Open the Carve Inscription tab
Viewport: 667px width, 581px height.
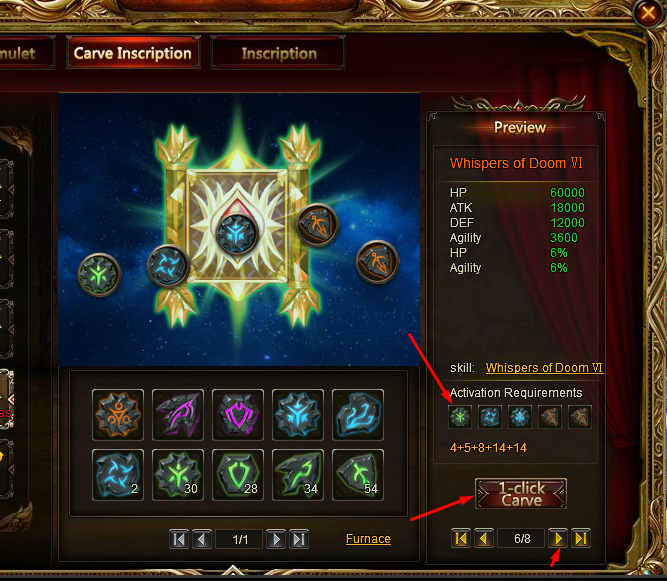[x=133, y=53]
